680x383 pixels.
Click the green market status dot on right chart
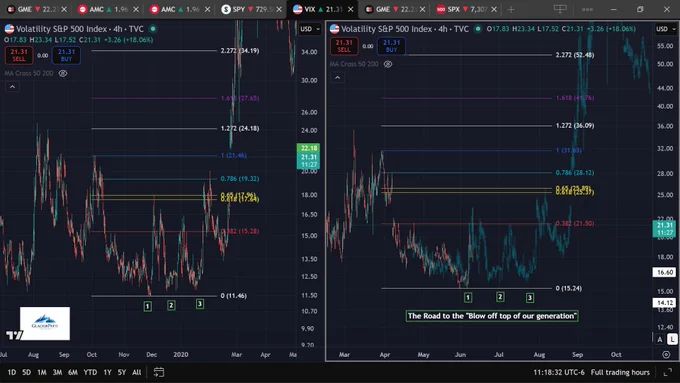pos(477,29)
